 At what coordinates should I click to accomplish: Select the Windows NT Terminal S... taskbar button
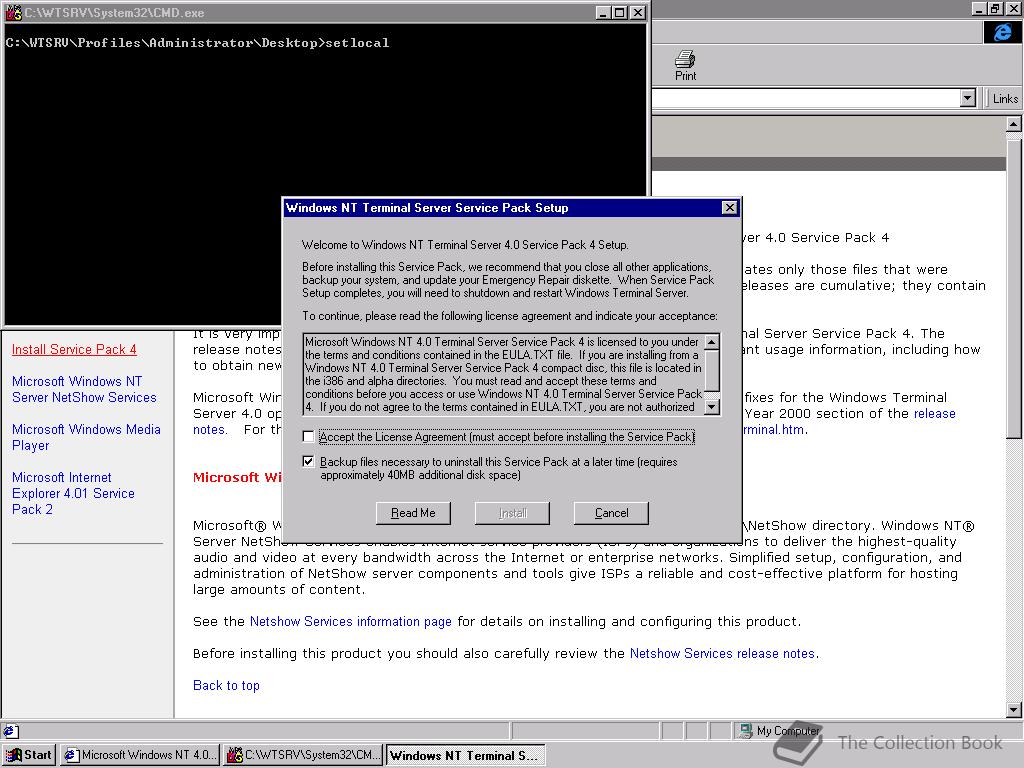pos(464,756)
